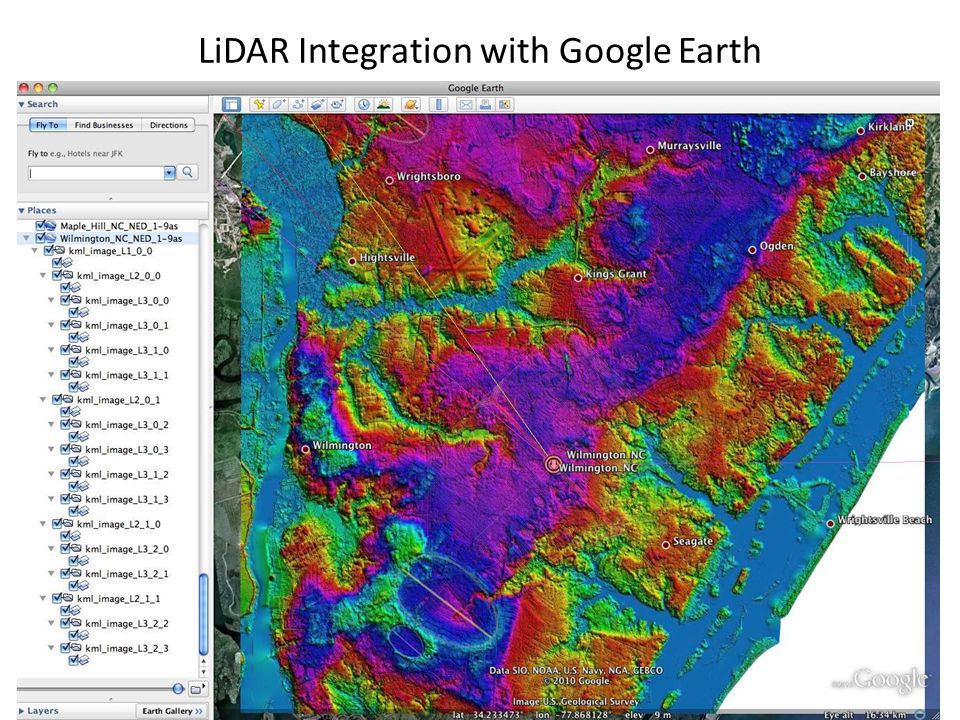
Task: Click the Bayshore placemark on map
Action: click(862, 176)
